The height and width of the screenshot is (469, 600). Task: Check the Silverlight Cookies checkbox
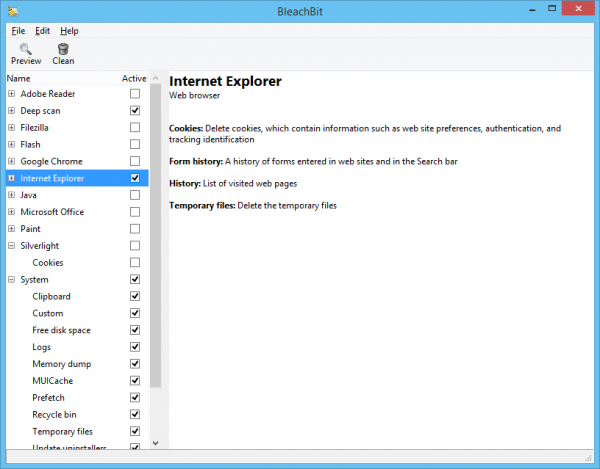[x=135, y=262]
